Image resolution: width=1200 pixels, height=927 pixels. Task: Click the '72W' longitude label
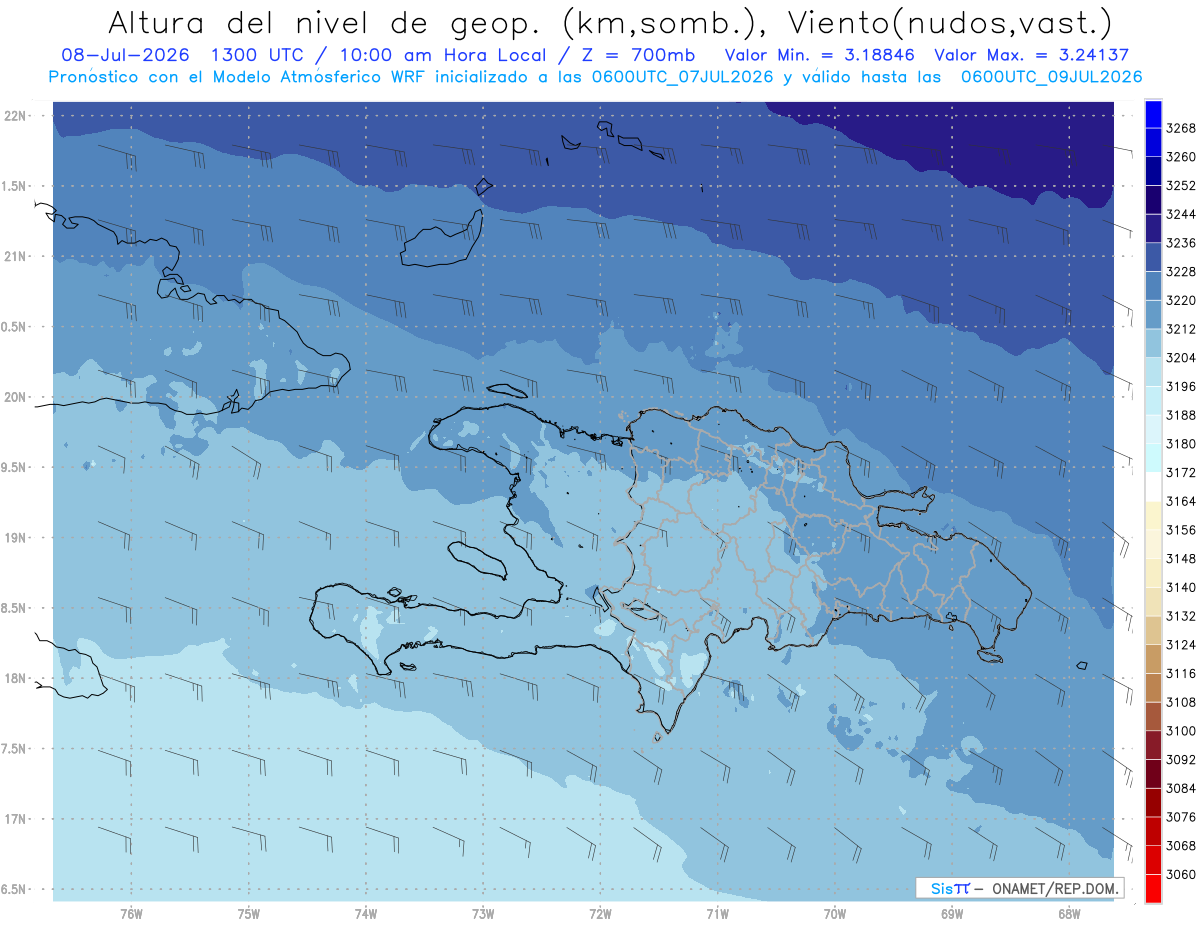600,914
